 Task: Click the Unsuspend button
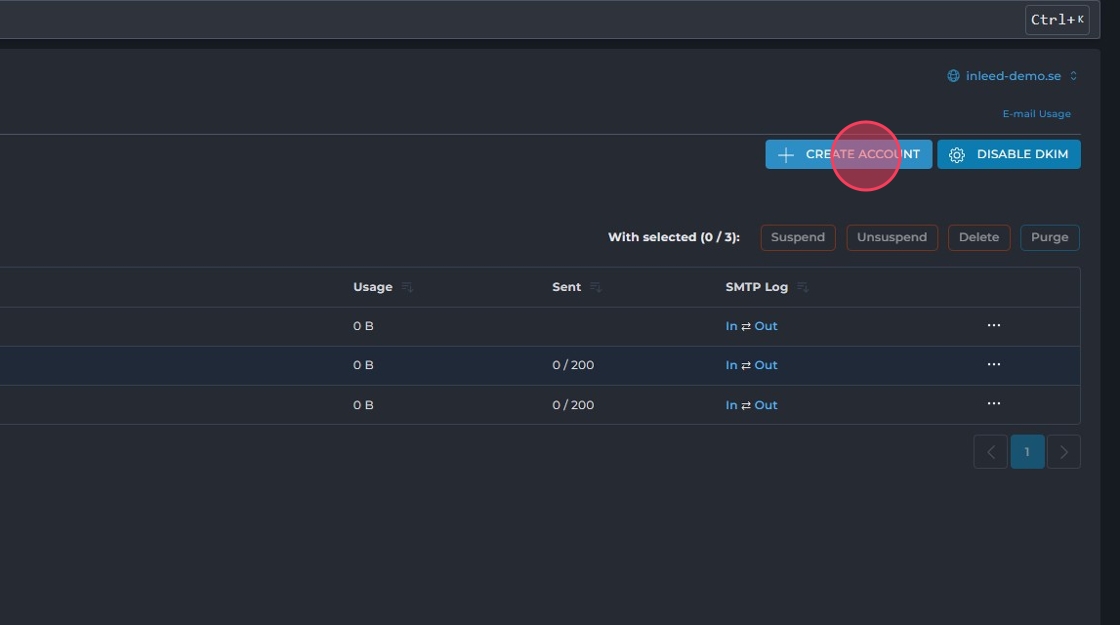pos(891,238)
